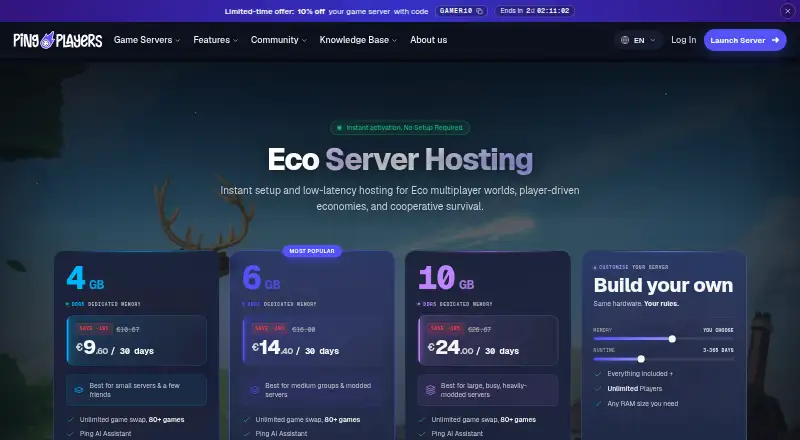The width and height of the screenshot is (800, 440).
Task: Click the YOU CHOOSE memory label
Action: point(718,330)
